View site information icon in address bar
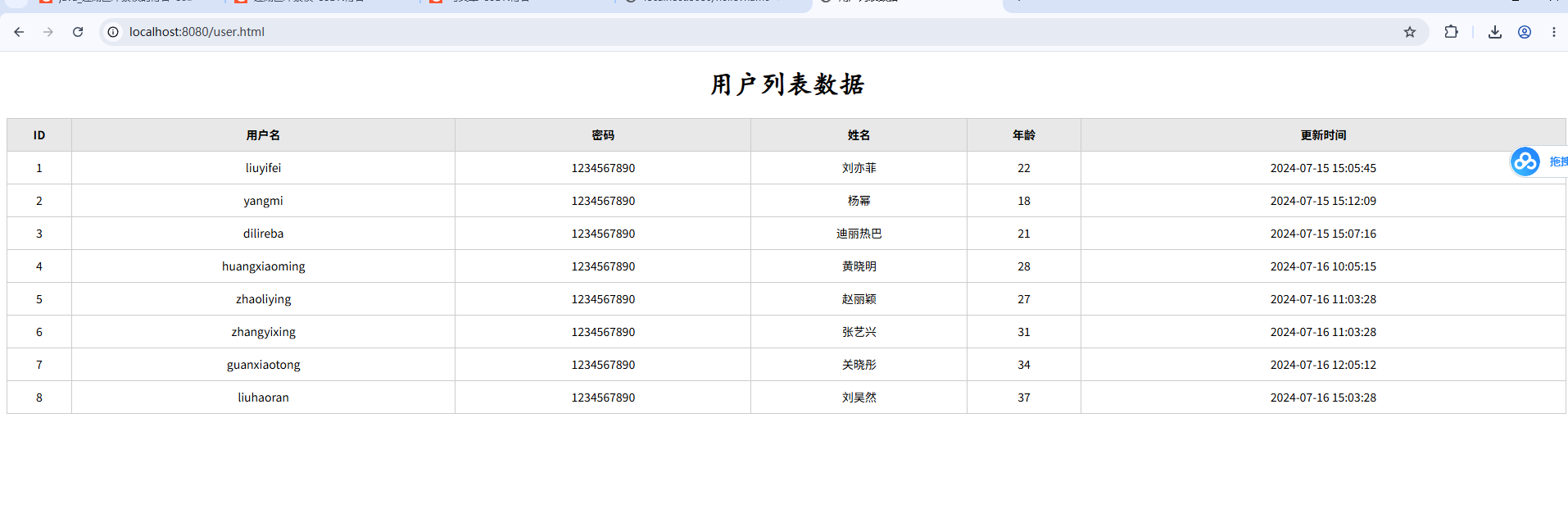1568x518 pixels. [x=113, y=32]
